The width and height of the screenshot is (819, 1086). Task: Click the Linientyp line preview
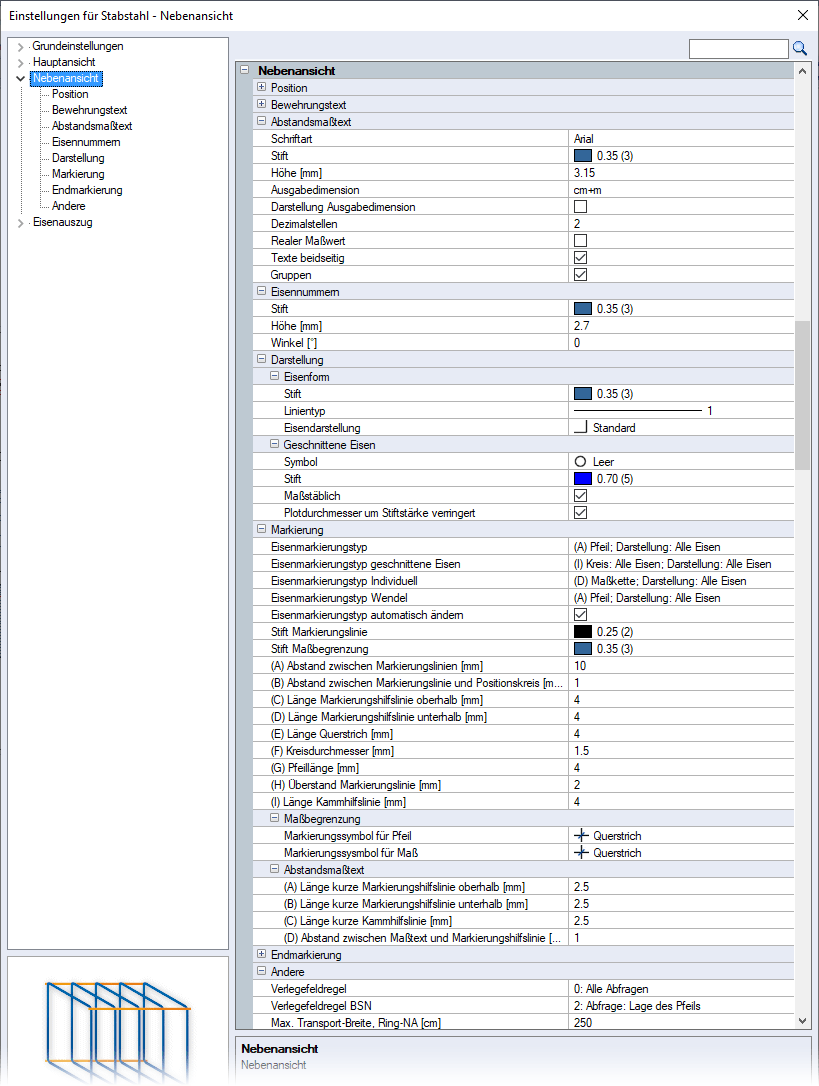(638, 411)
